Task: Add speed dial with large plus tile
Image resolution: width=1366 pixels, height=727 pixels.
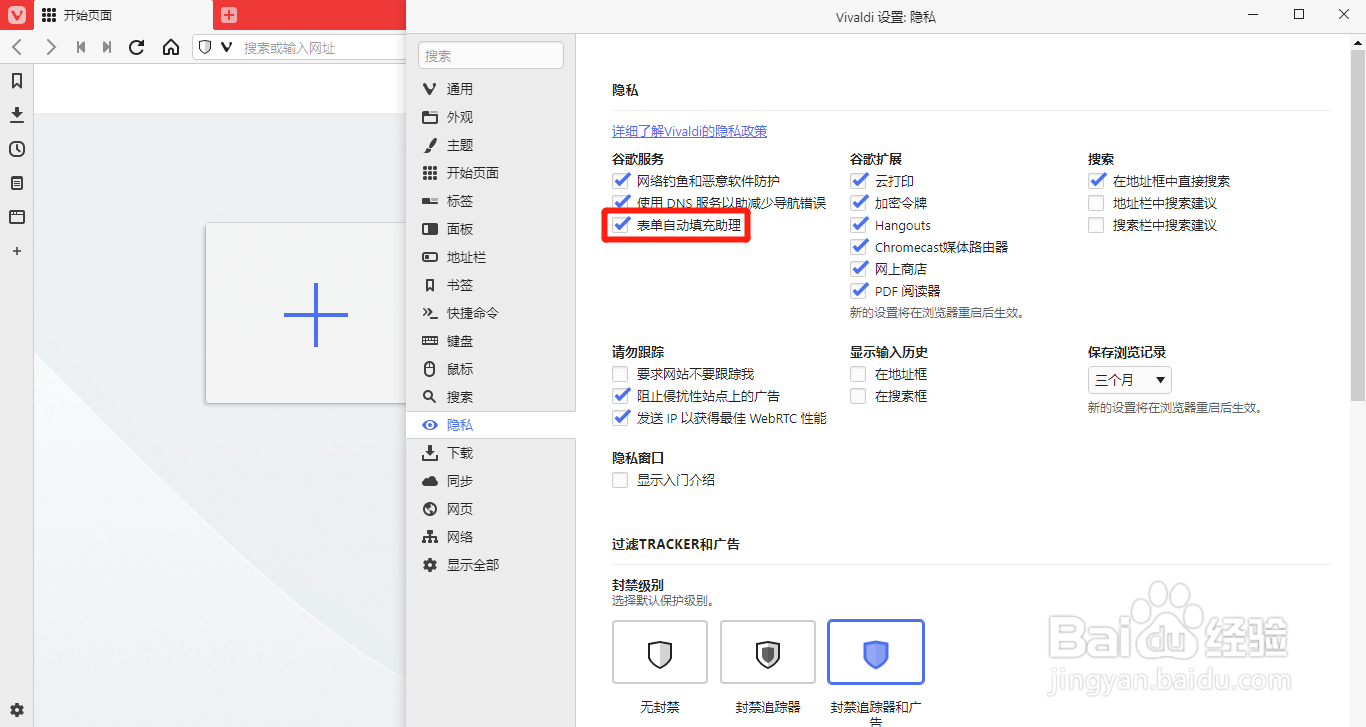Action: click(x=316, y=314)
